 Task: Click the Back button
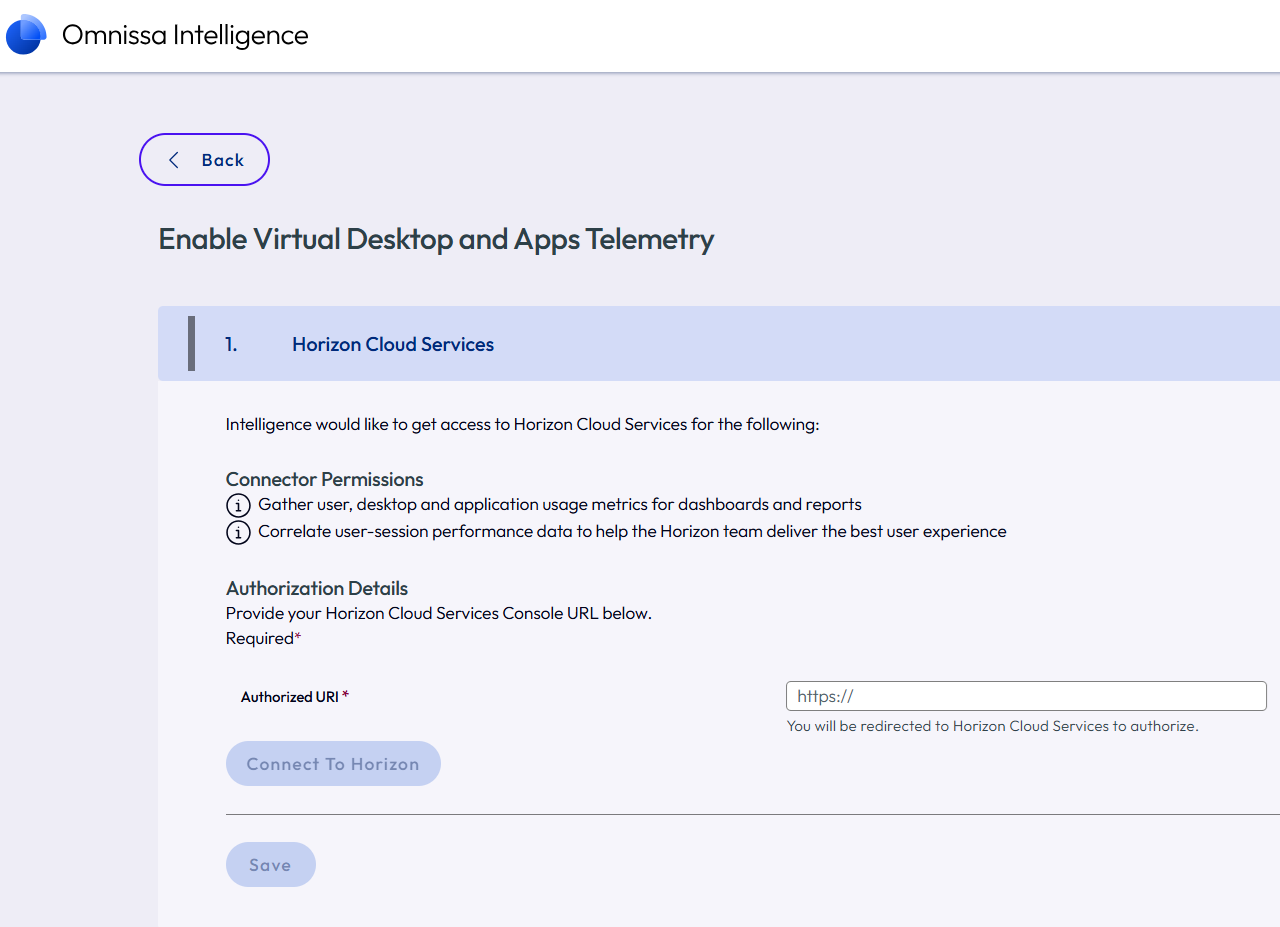204,160
